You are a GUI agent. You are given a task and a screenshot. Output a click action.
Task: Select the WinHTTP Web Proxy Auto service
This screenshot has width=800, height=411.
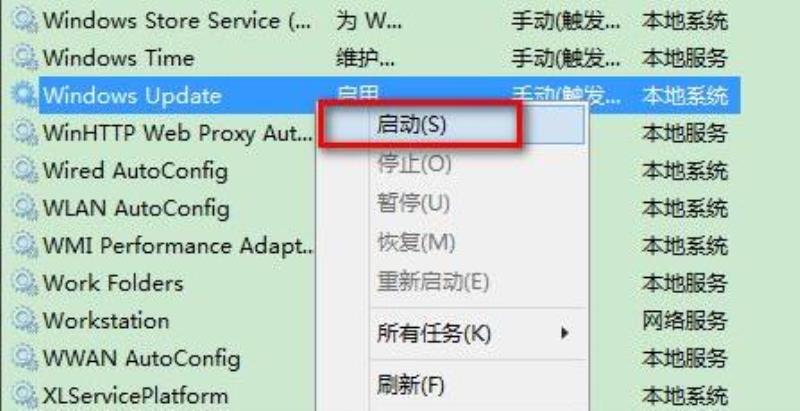click(178, 133)
